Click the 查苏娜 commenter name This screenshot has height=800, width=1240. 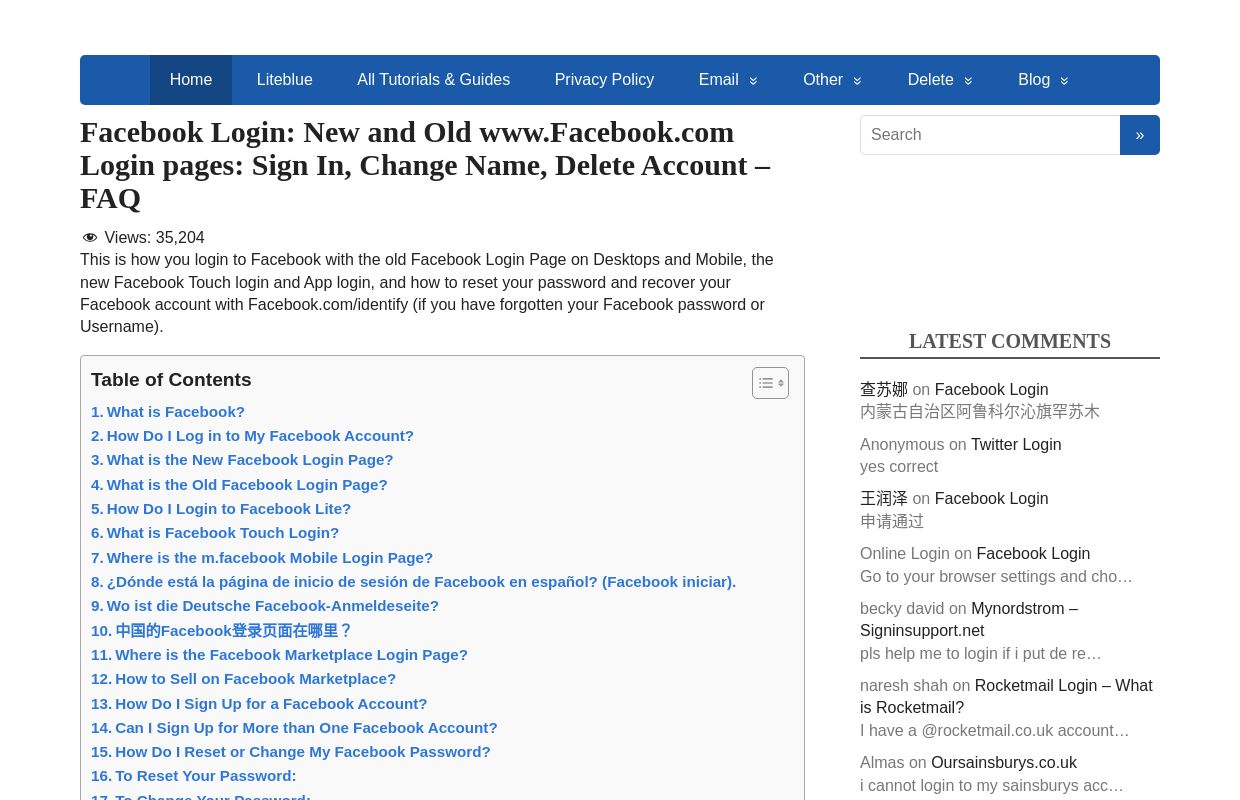[x=884, y=390]
